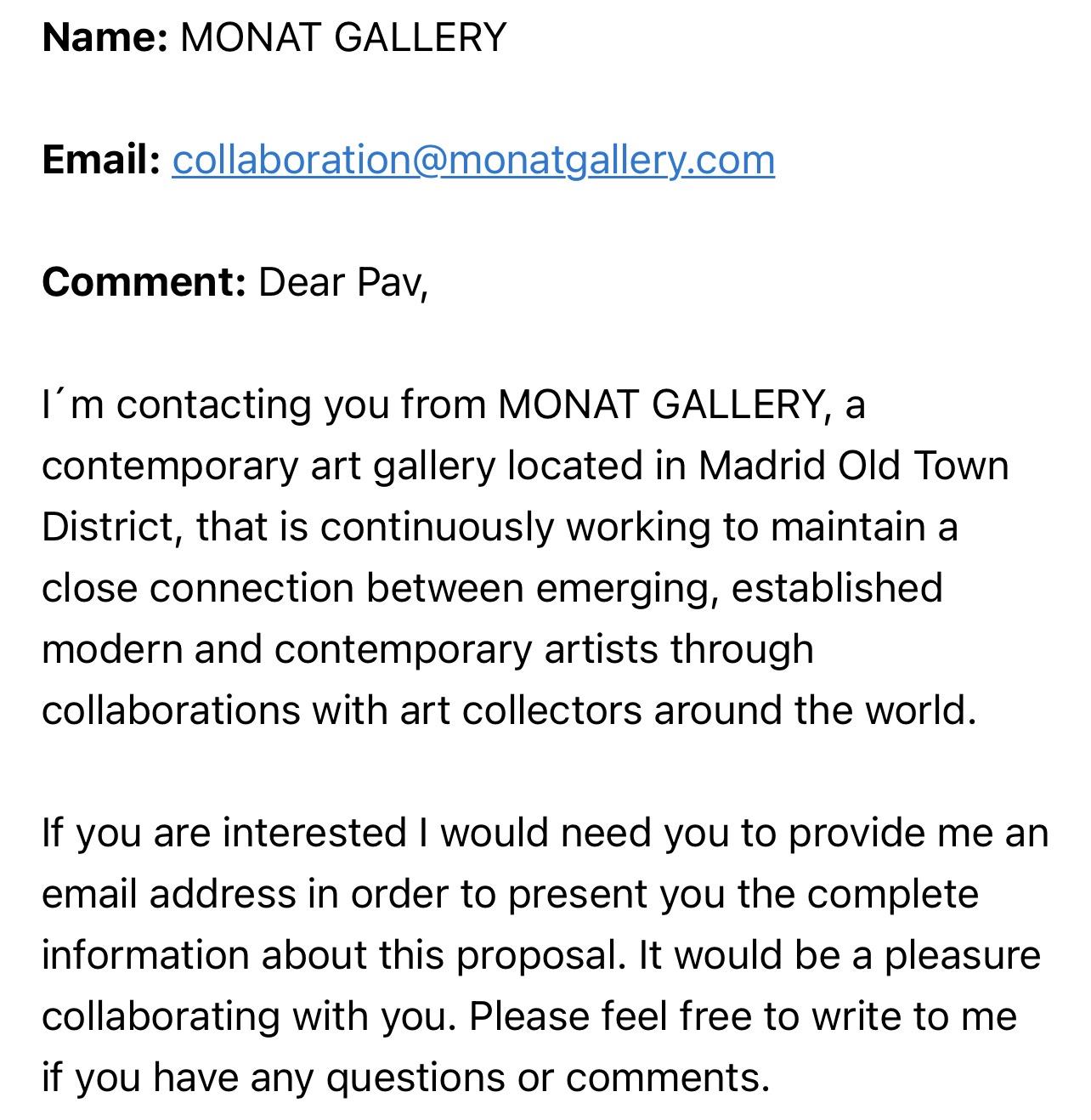Click the words "Madrid Old Town"
Viewport: 1091px width, 1120px height.
click(853, 467)
